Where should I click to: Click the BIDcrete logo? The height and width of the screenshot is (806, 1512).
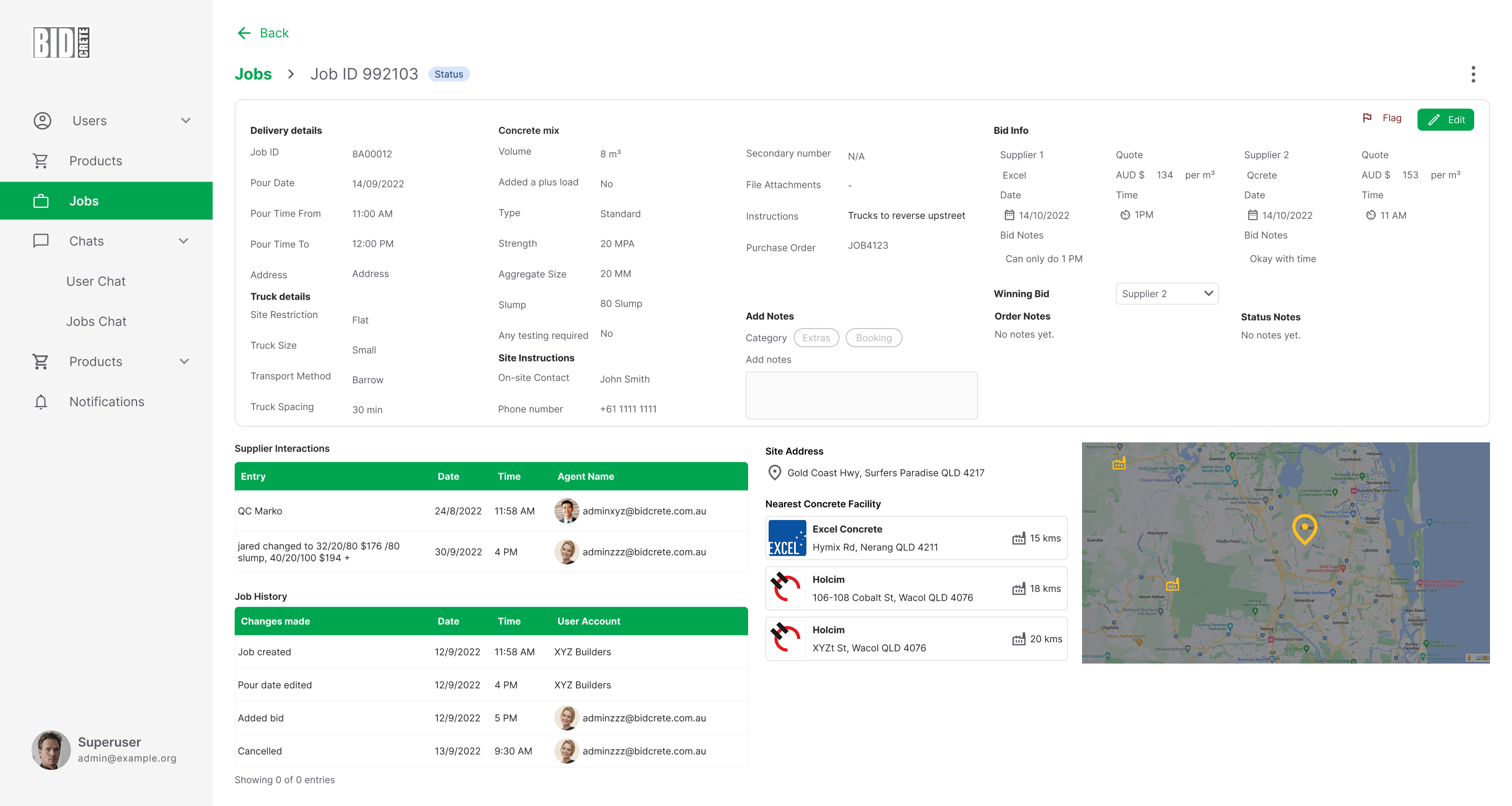61,42
